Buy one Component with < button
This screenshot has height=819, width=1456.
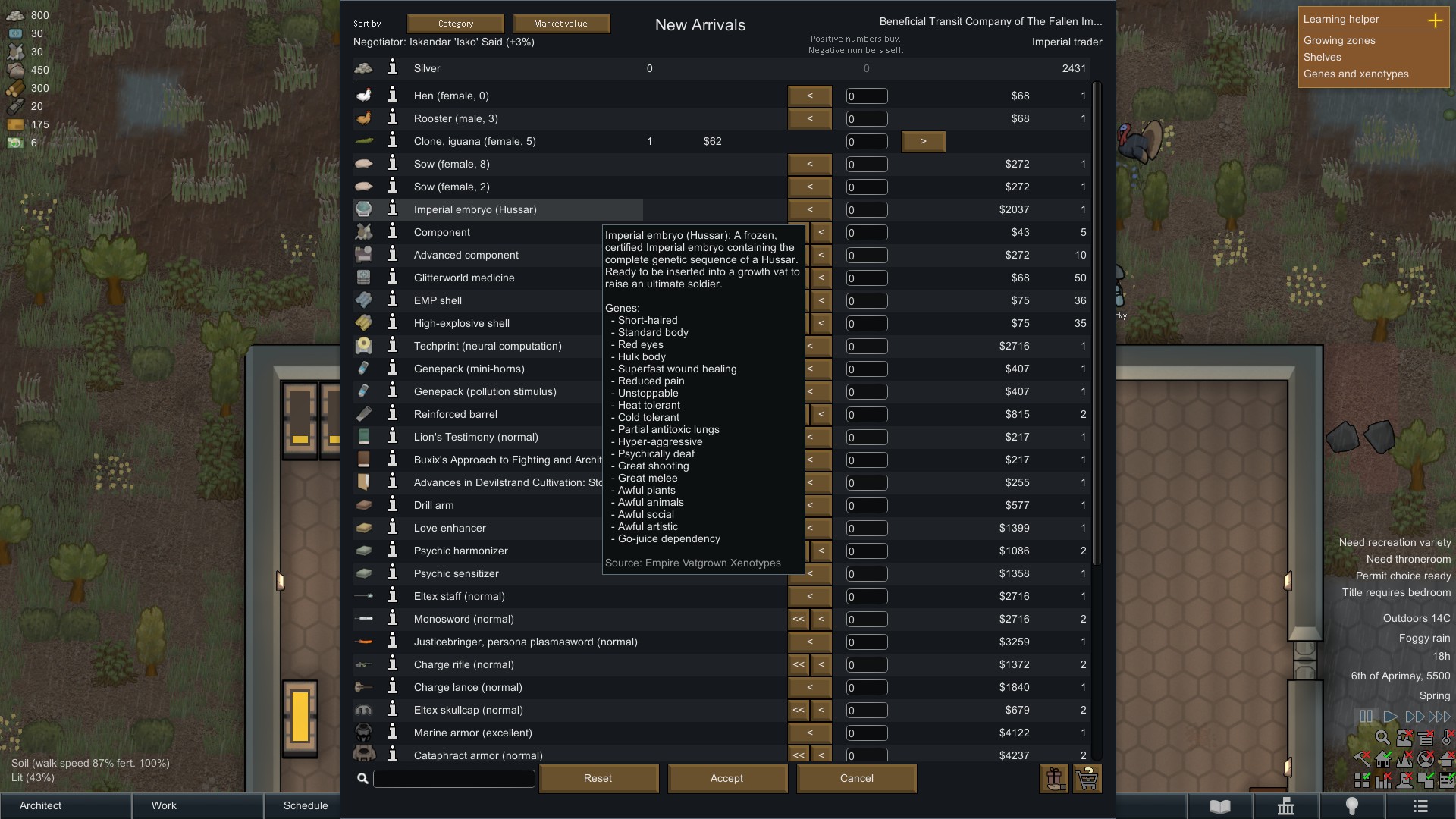[x=821, y=232]
